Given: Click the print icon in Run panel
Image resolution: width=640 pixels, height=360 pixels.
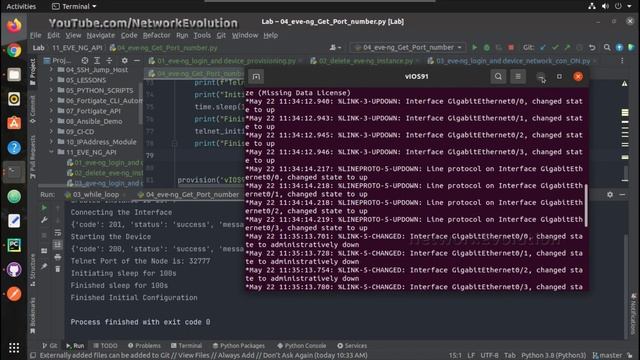Looking at the screenshot, I should coord(58,257).
